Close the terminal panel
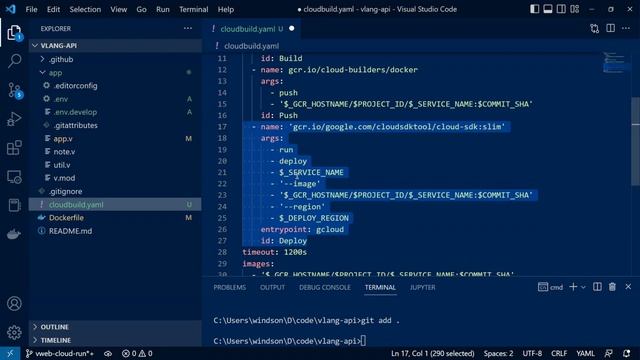640x360 pixels. [x=628, y=287]
